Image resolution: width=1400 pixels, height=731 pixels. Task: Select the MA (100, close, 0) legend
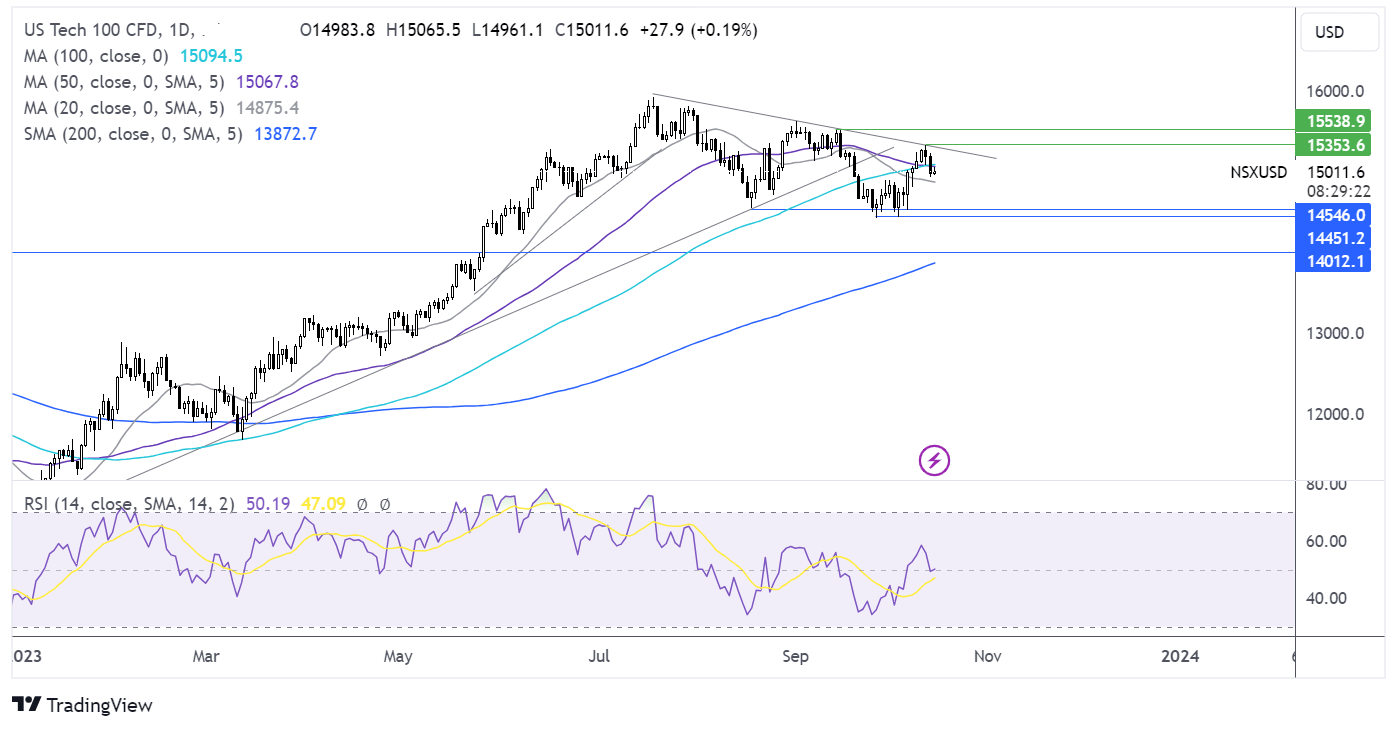[97, 56]
